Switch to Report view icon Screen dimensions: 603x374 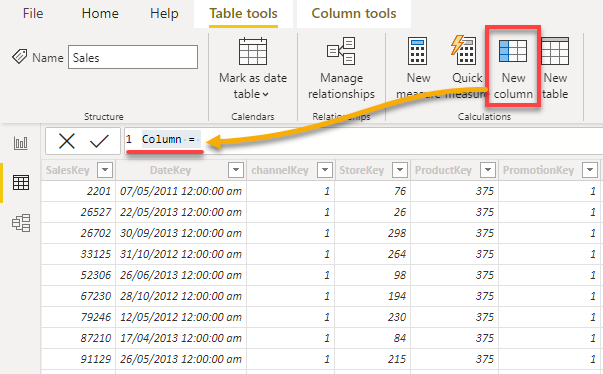click(21, 143)
